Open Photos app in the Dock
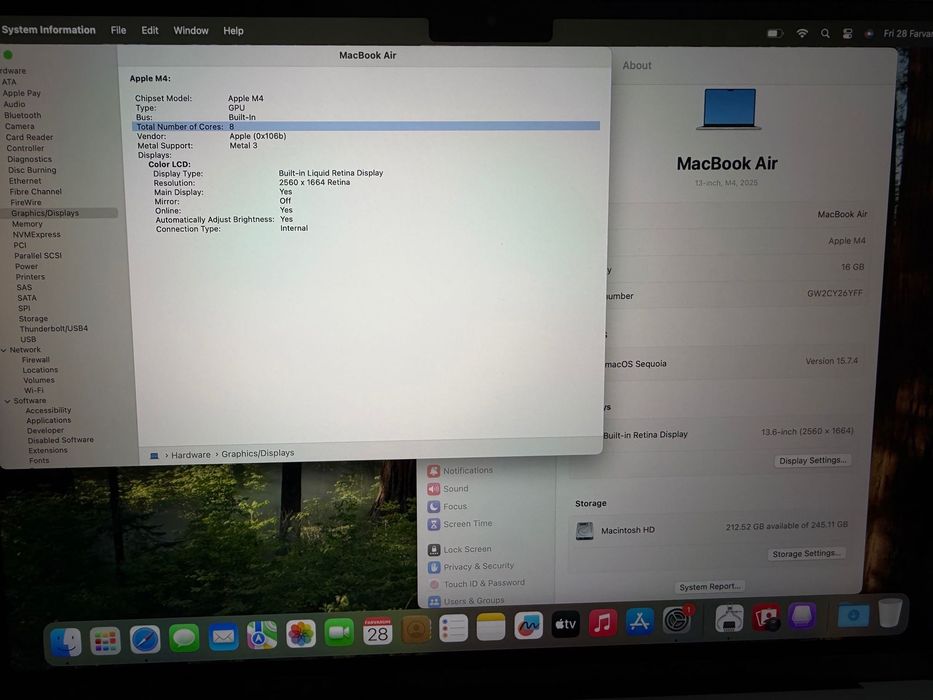The width and height of the screenshot is (933, 700). (300, 634)
